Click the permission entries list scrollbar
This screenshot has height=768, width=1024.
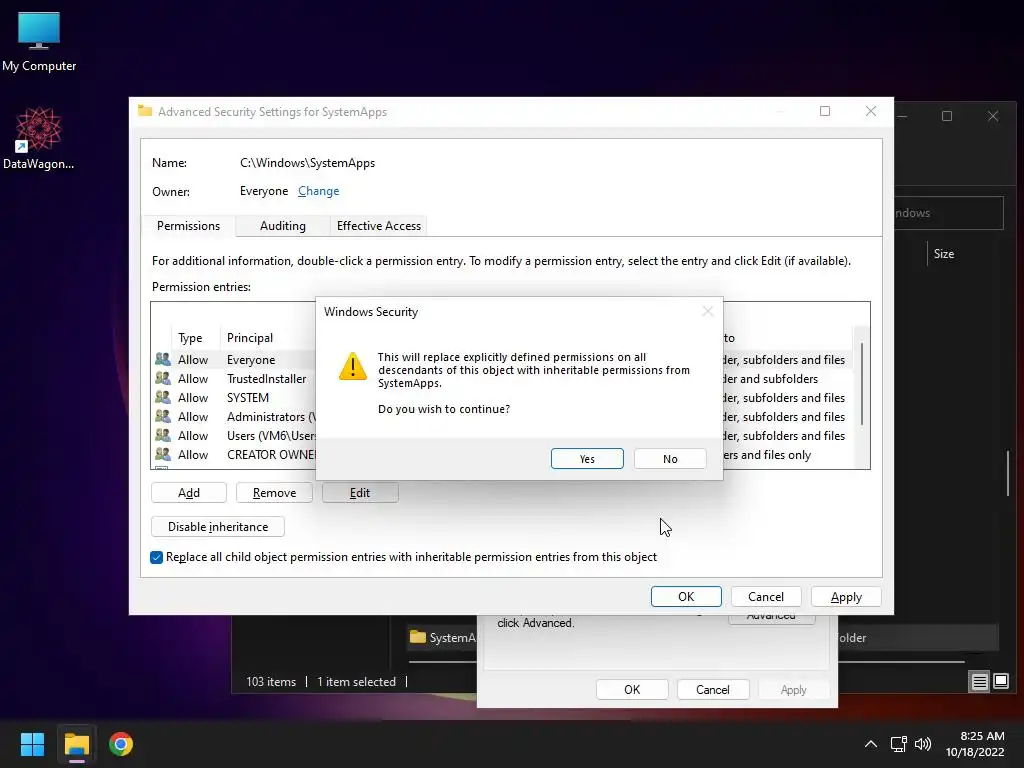click(861, 384)
